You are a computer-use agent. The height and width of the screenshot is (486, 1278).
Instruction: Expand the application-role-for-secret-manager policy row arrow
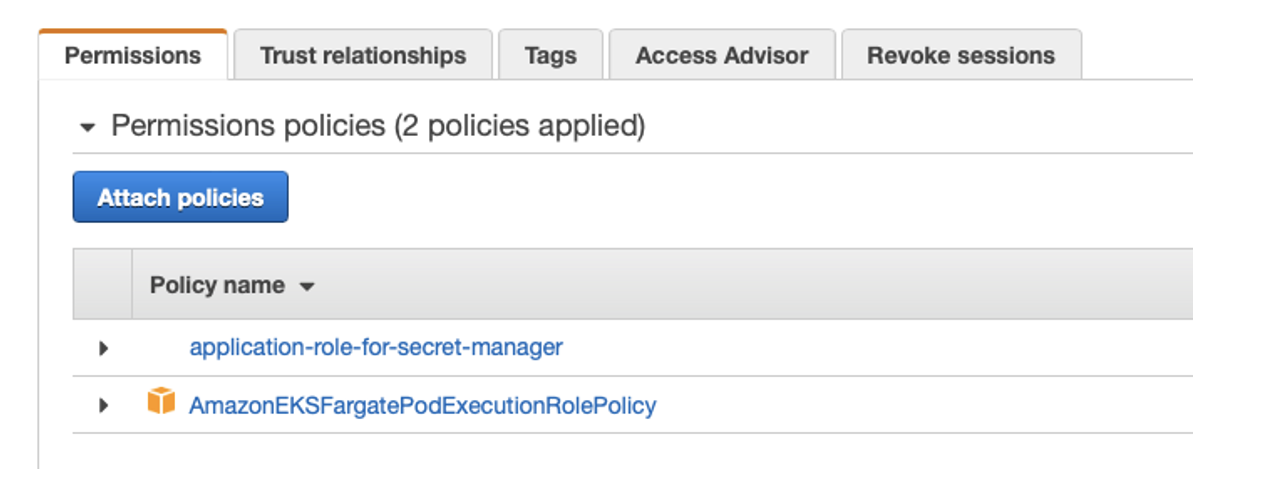pos(103,349)
